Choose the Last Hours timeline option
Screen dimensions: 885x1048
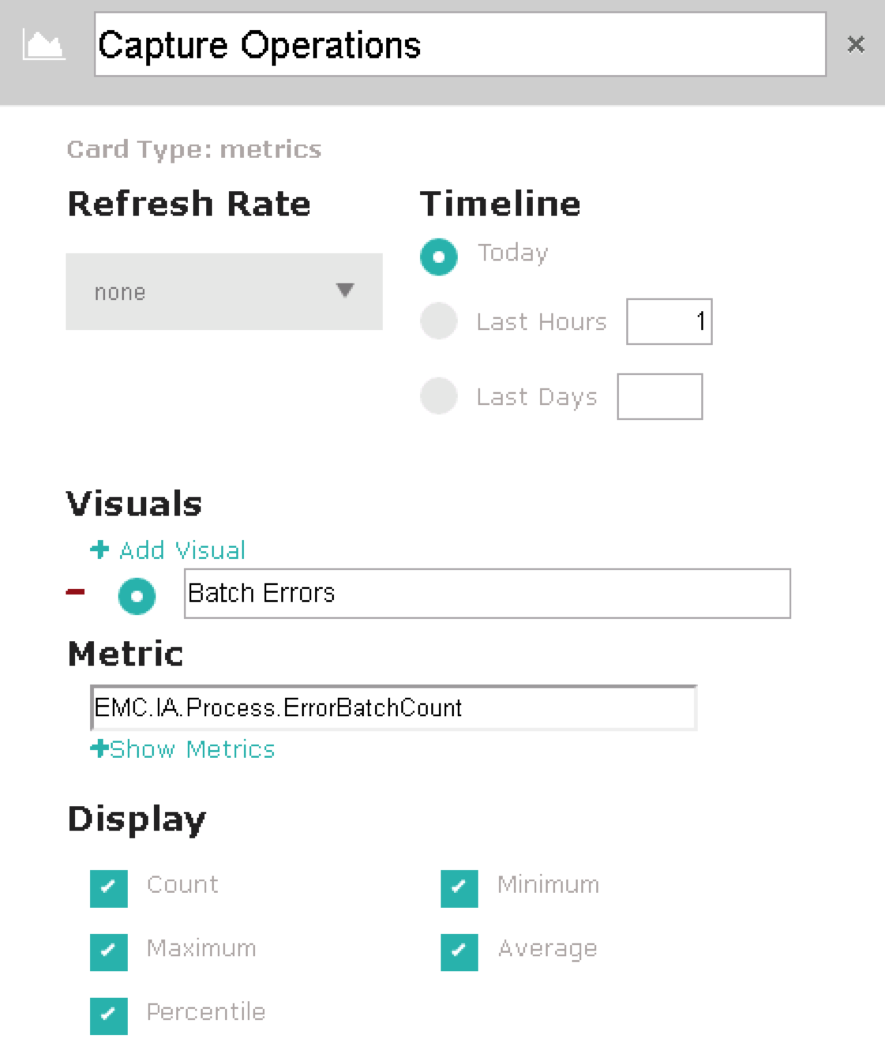tap(438, 321)
